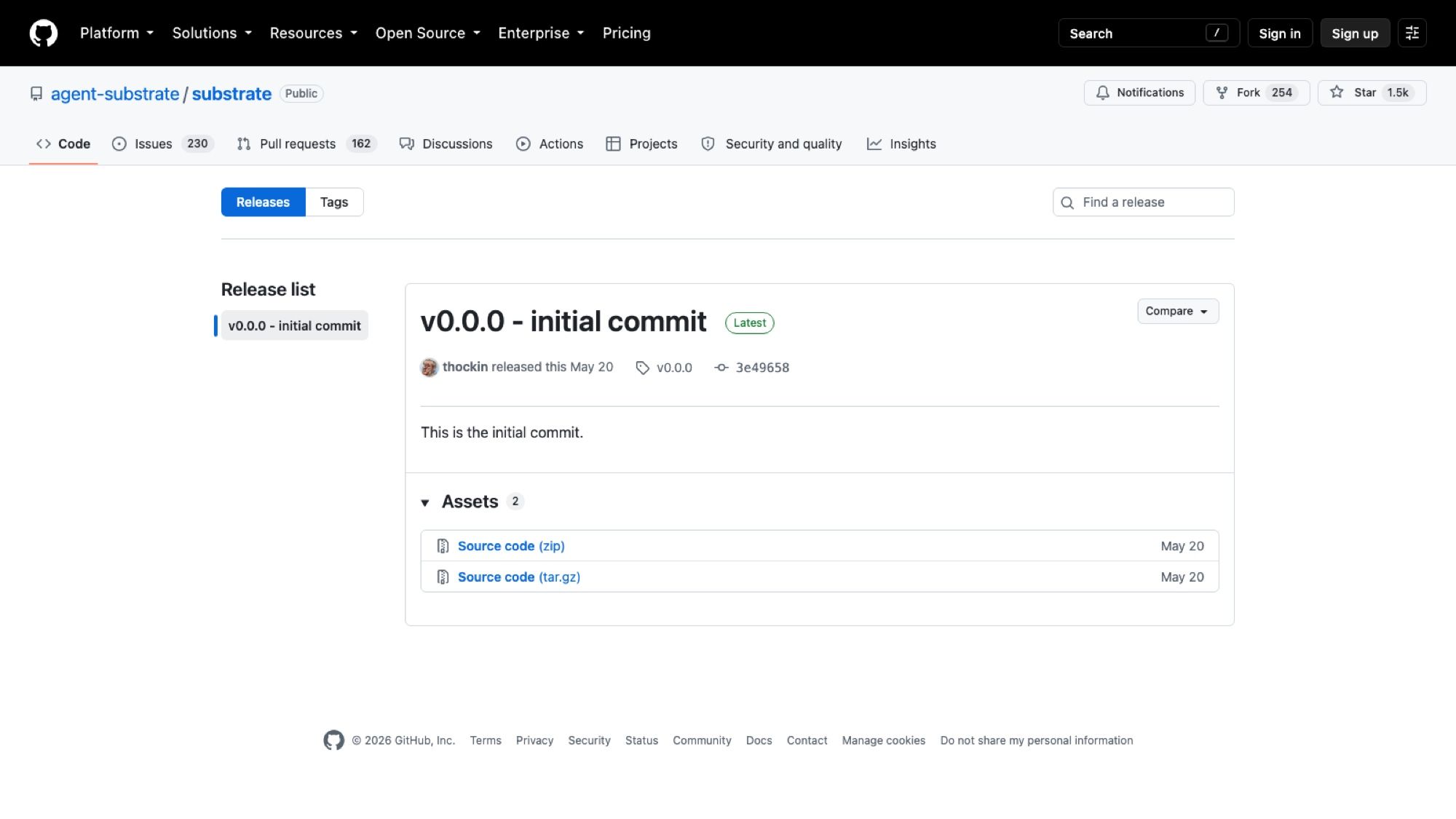Open Resources dropdown menu

pos(313,33)
